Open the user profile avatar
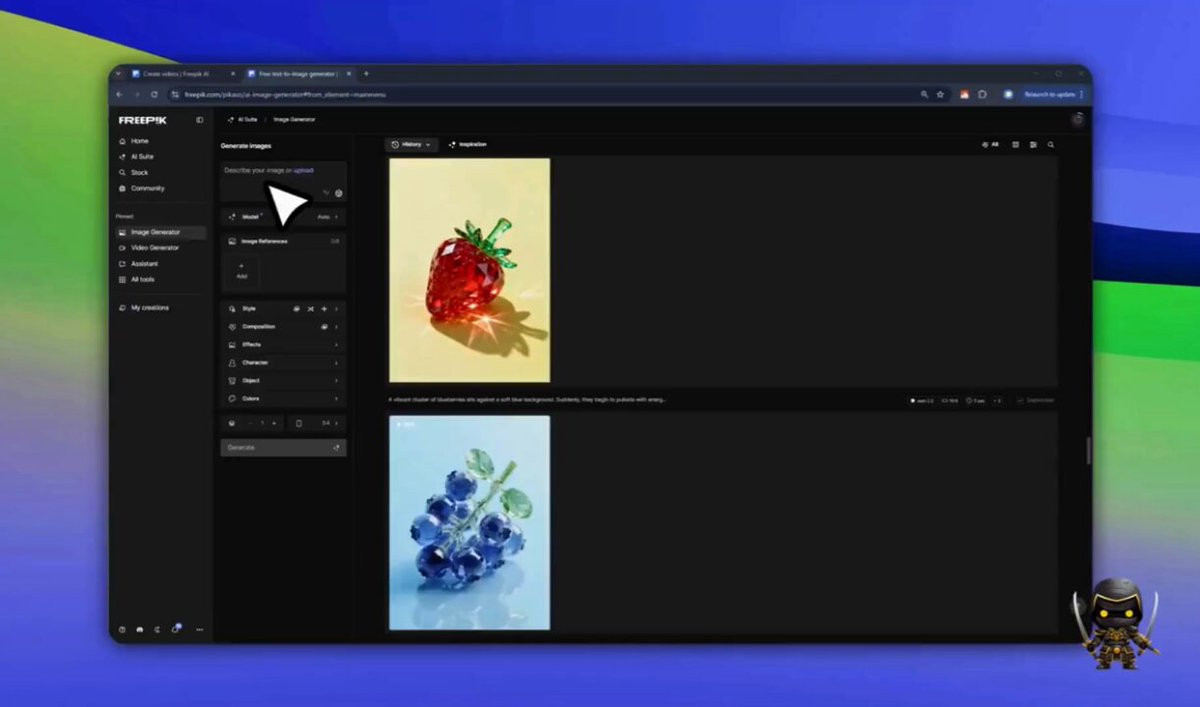 [1077, 119]
